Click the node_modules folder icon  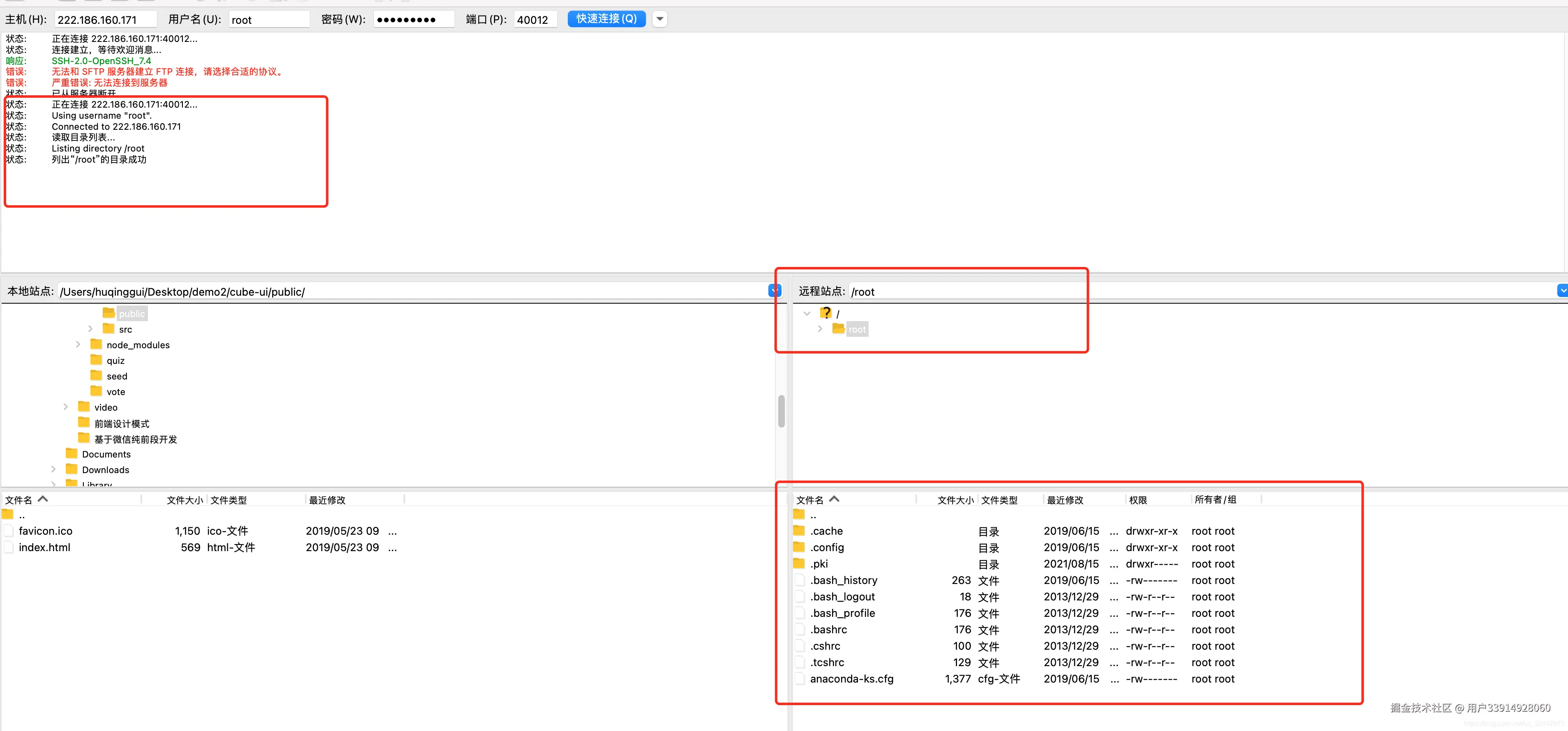point(96,344)
